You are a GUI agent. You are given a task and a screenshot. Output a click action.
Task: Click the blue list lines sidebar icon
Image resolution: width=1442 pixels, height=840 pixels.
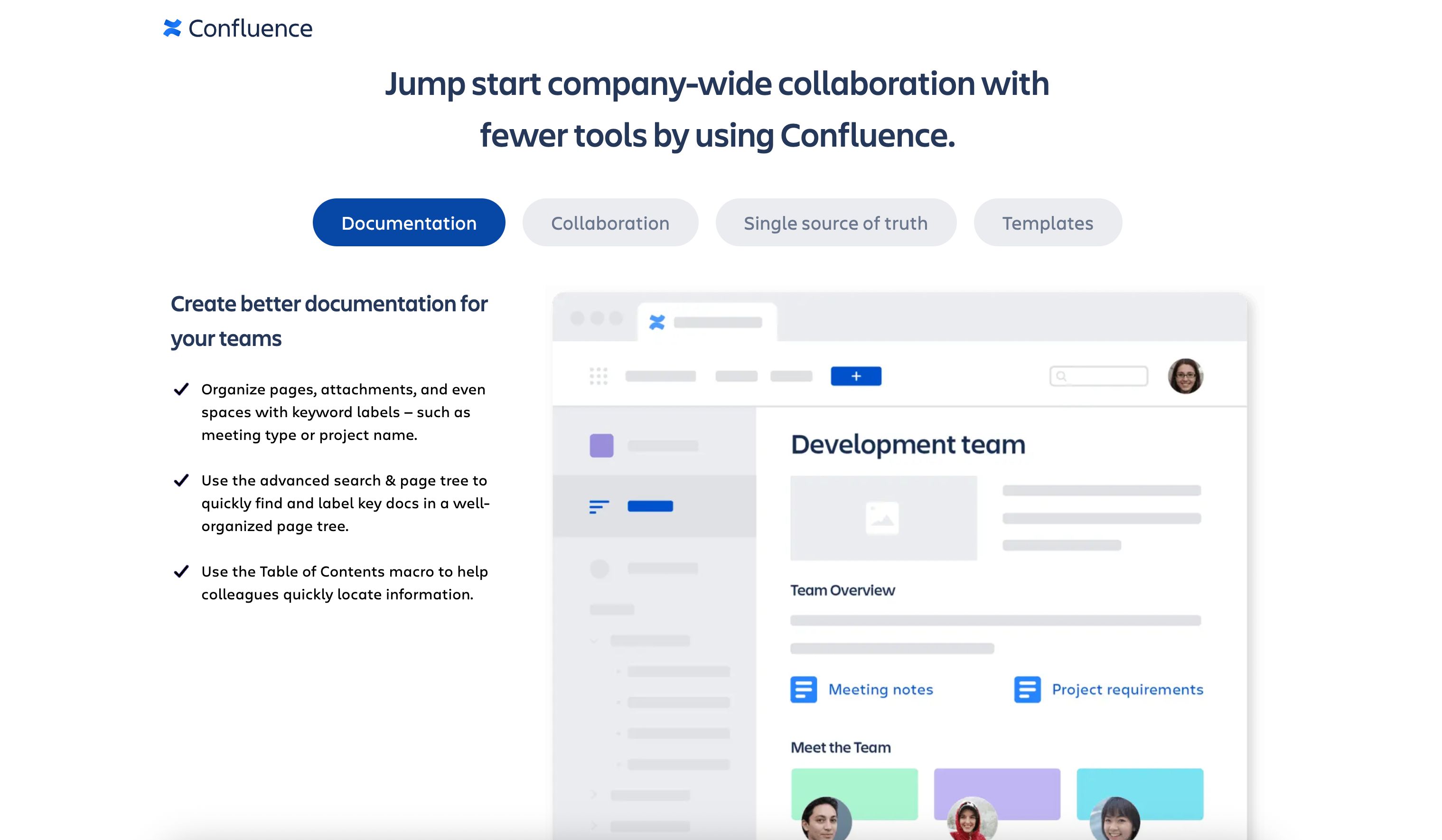[599, 506]
